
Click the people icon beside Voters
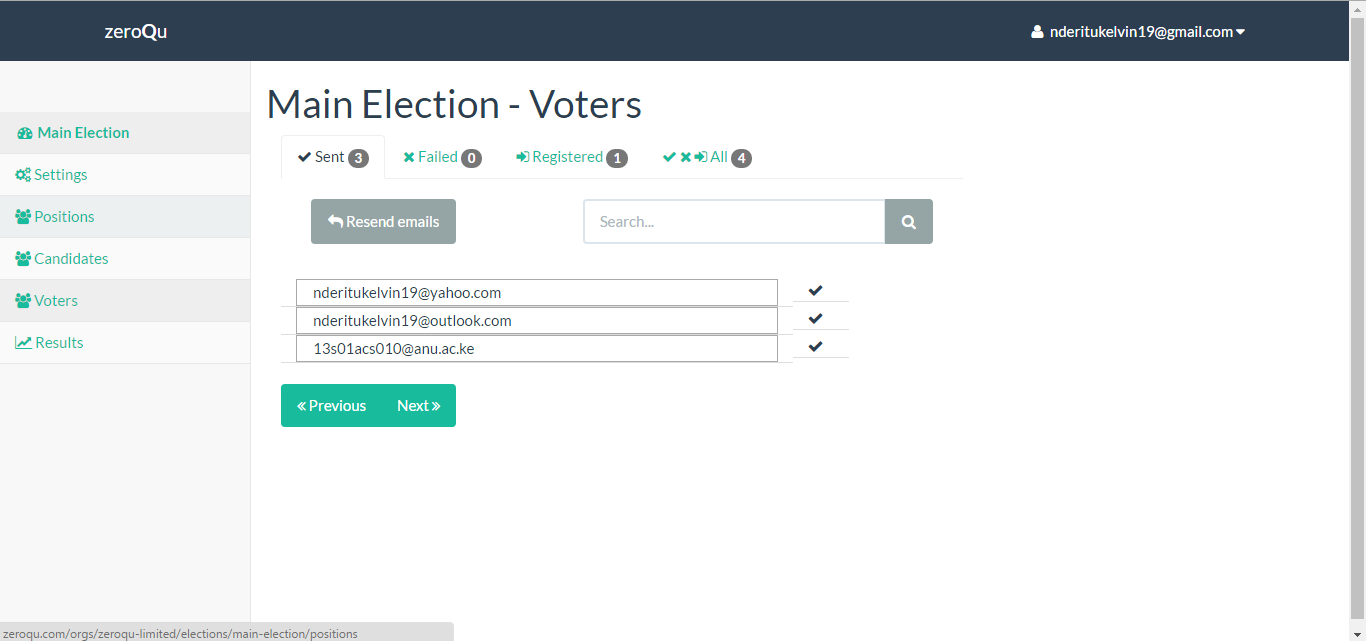pos(23,301)
